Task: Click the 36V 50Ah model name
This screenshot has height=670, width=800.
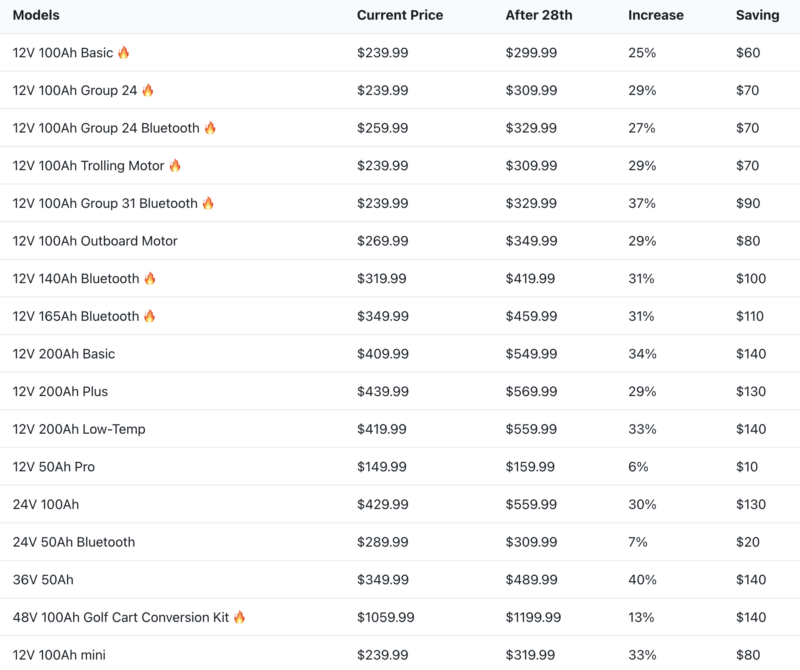Action: click(x=43, y=580)
